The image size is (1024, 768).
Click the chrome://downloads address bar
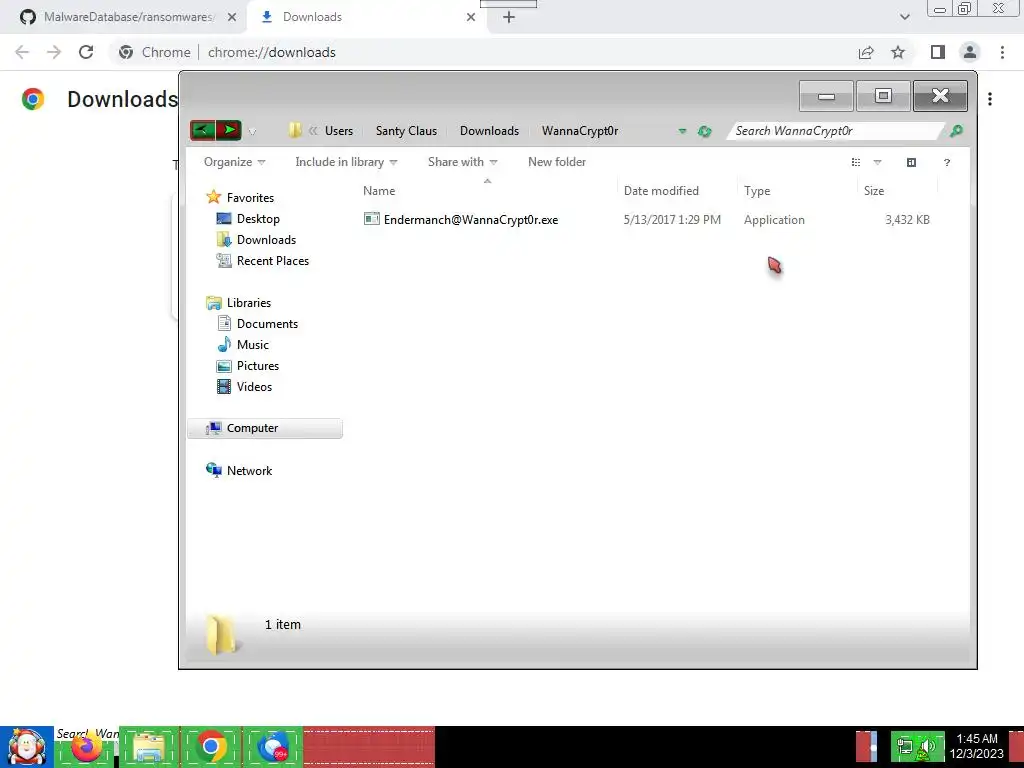(483, 52)
